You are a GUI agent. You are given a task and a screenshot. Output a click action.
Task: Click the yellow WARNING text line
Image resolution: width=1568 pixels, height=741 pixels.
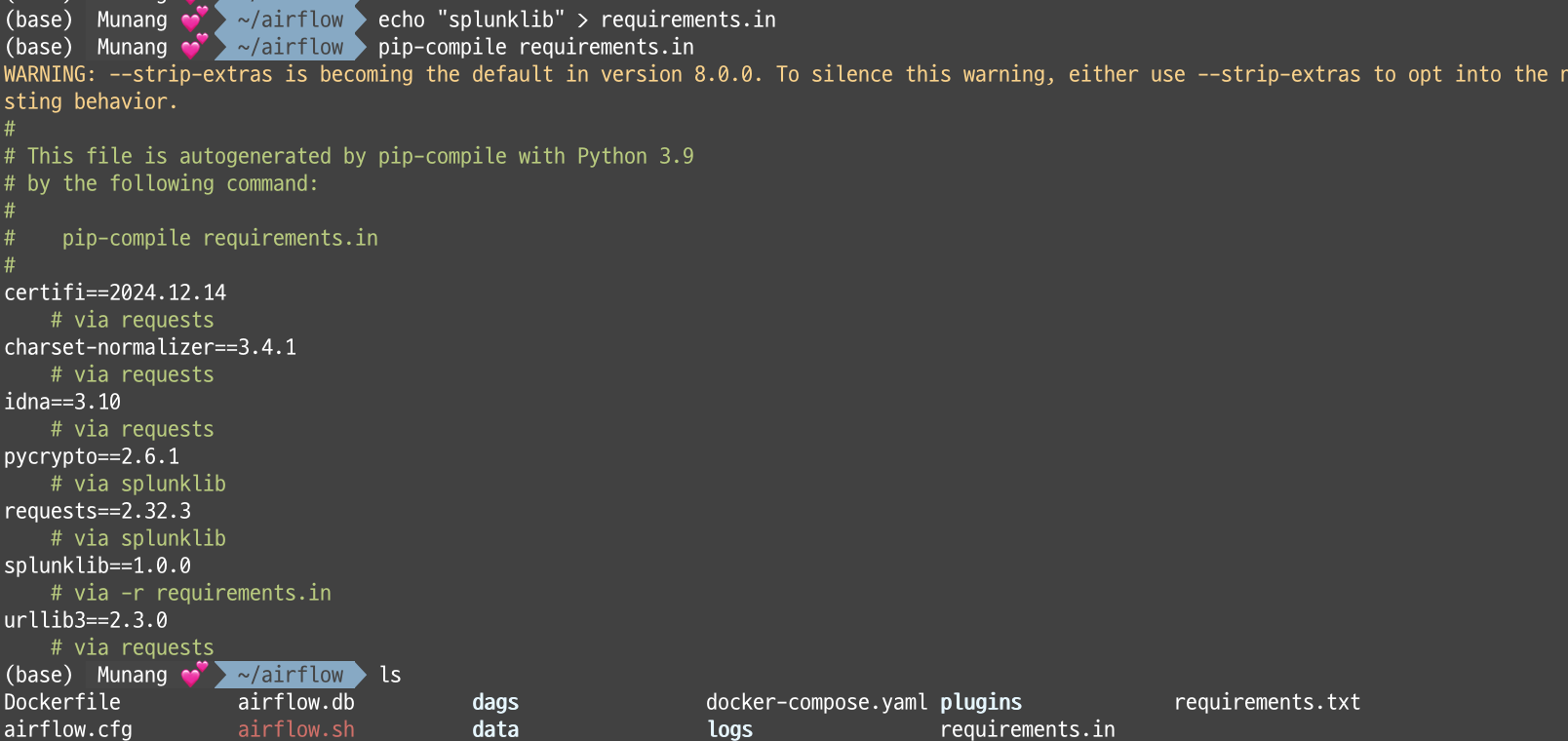784,74
